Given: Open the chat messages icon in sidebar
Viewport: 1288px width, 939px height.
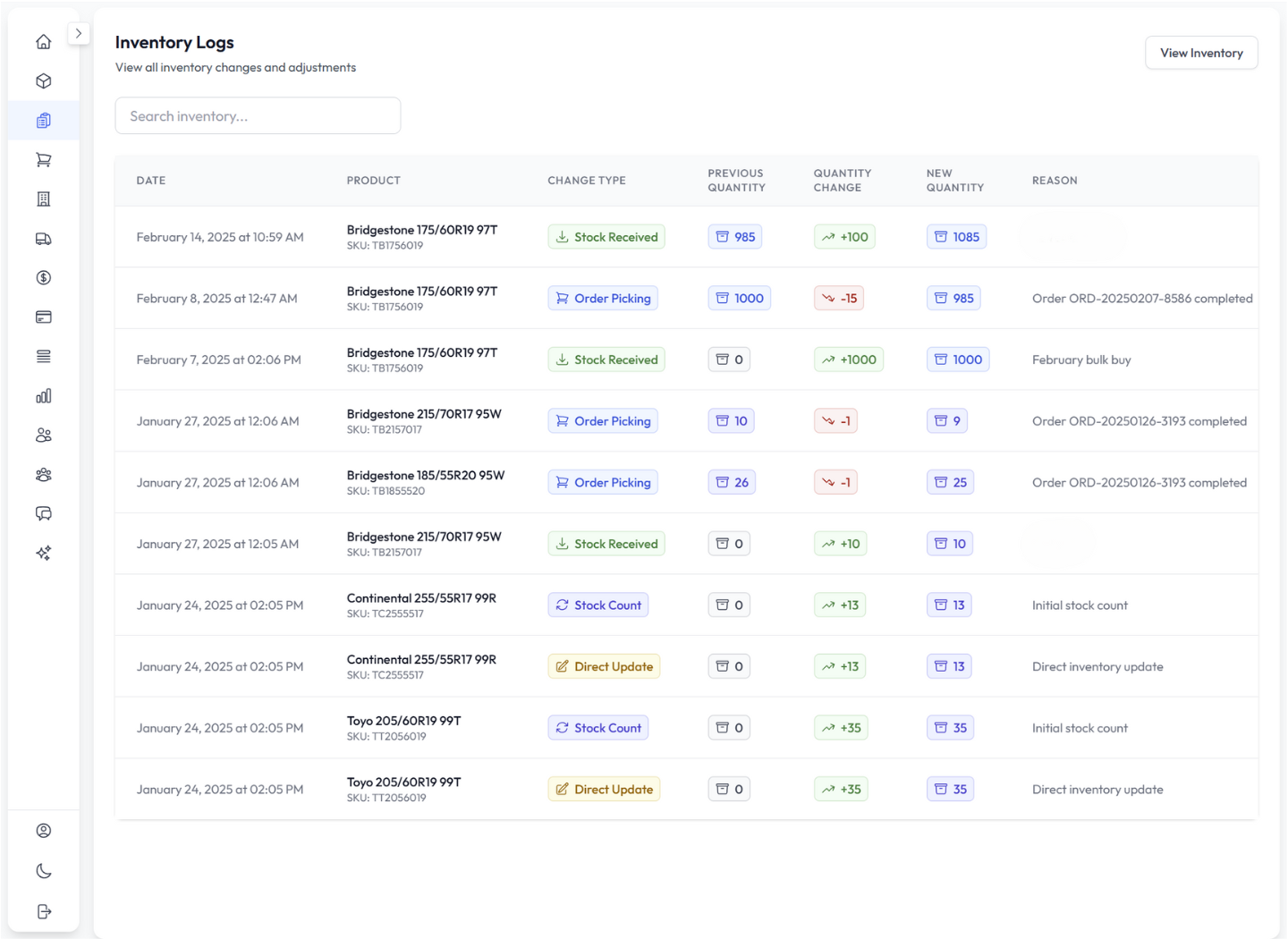Looking at the screenshot, I should pos(43,514).
